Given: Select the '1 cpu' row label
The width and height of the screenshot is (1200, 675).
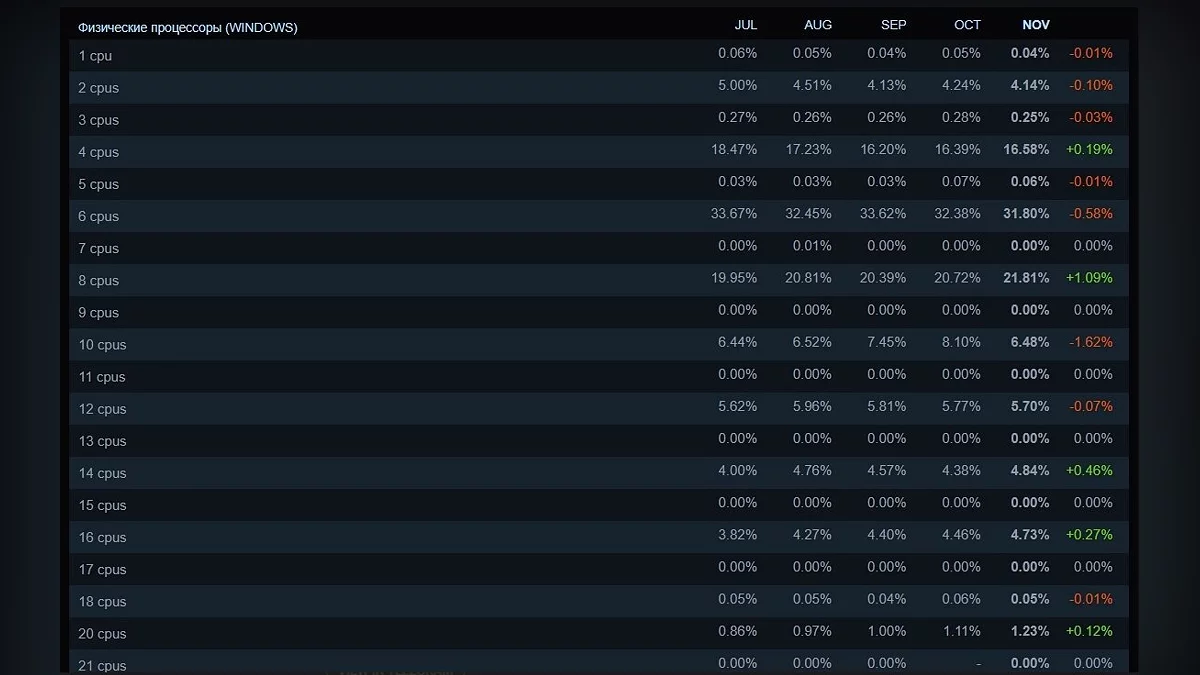Looking at the screenshot, I should point(95,56).
